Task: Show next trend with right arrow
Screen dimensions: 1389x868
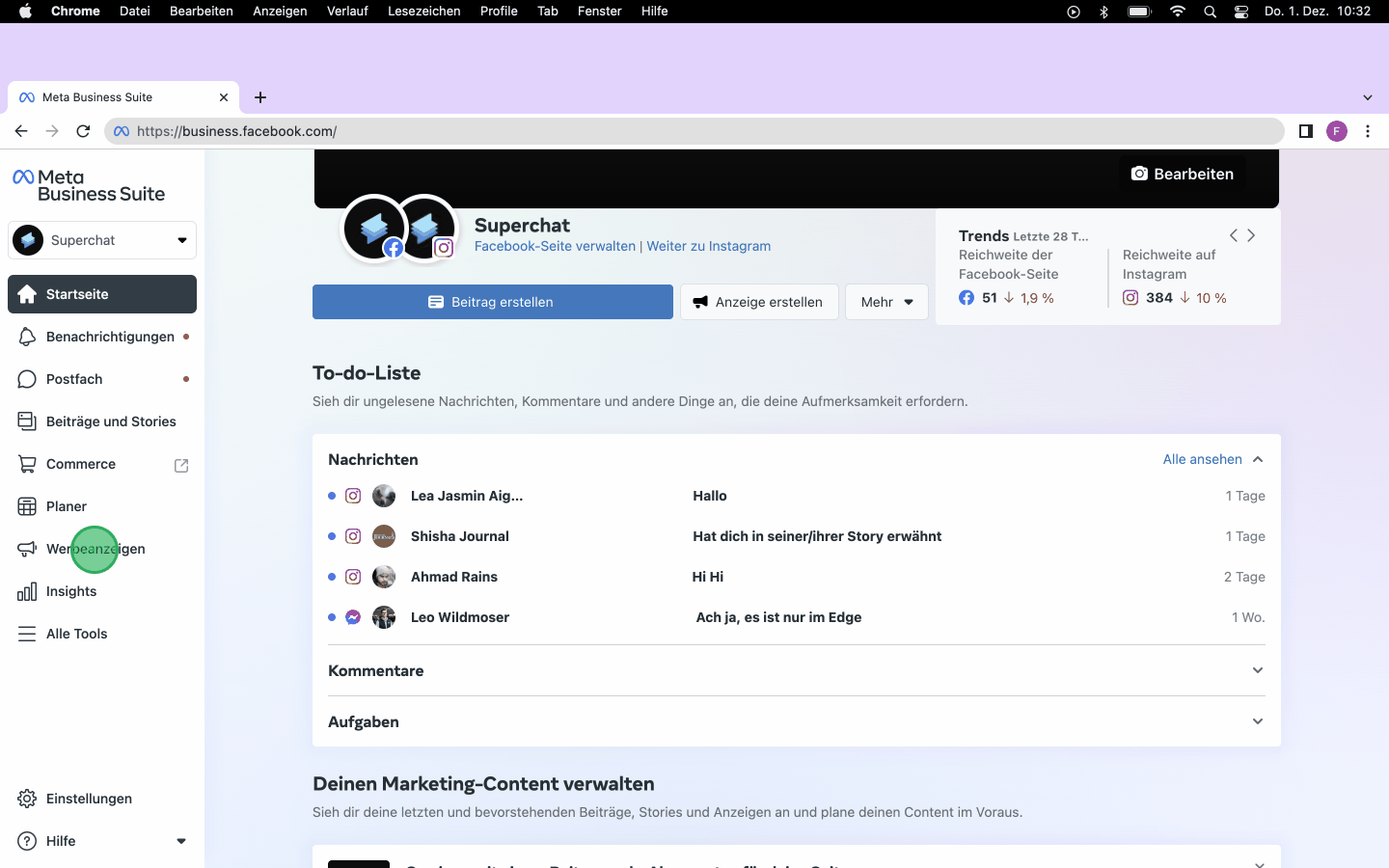Action: 1251,235
